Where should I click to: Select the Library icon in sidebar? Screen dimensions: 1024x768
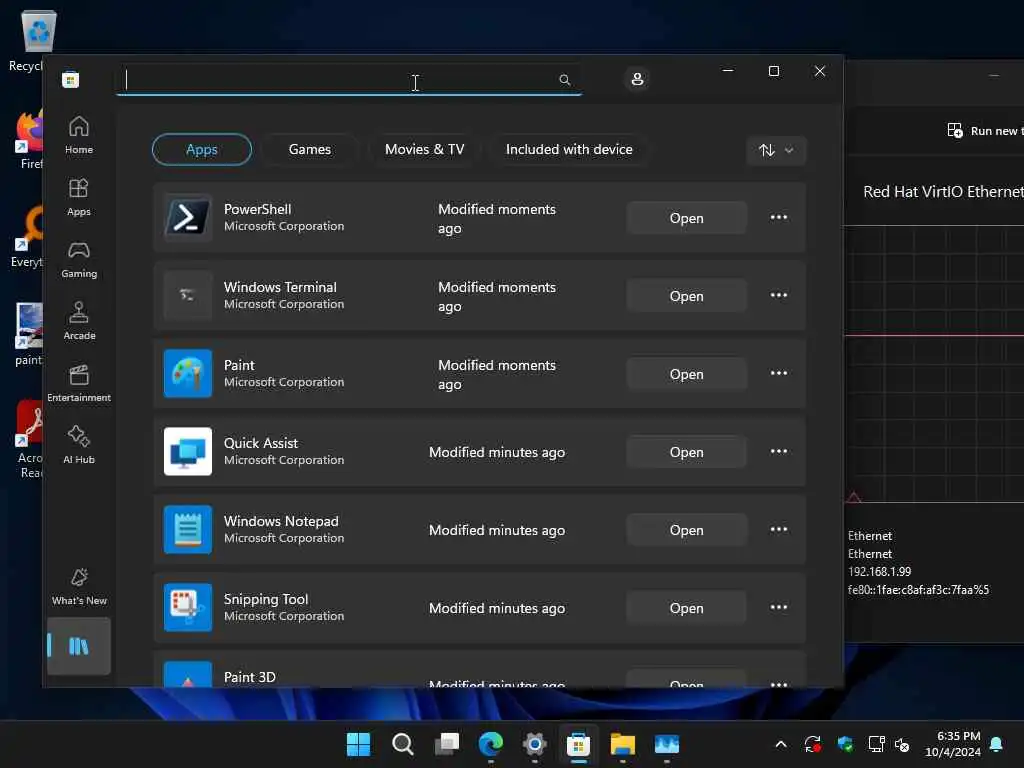pos(79,647)
